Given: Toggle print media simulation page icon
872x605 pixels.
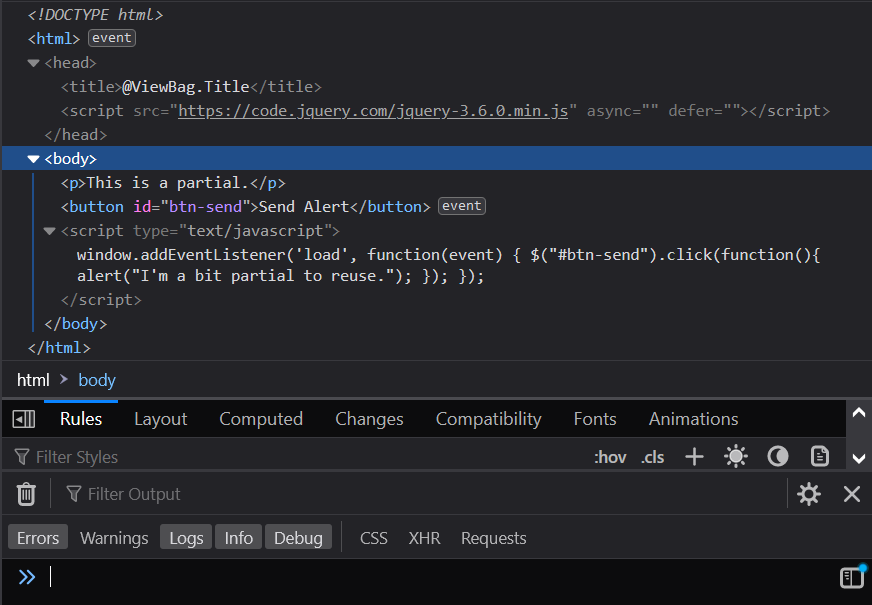Looking at the screenshot, I should (820, 457).
